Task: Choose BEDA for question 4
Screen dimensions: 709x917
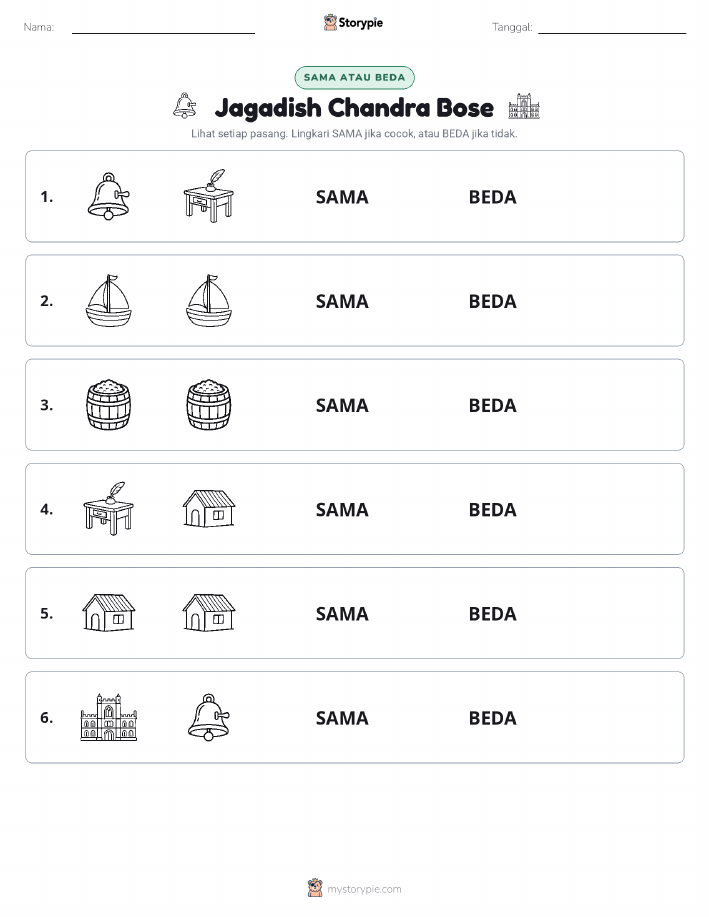Action: (493, 509)
